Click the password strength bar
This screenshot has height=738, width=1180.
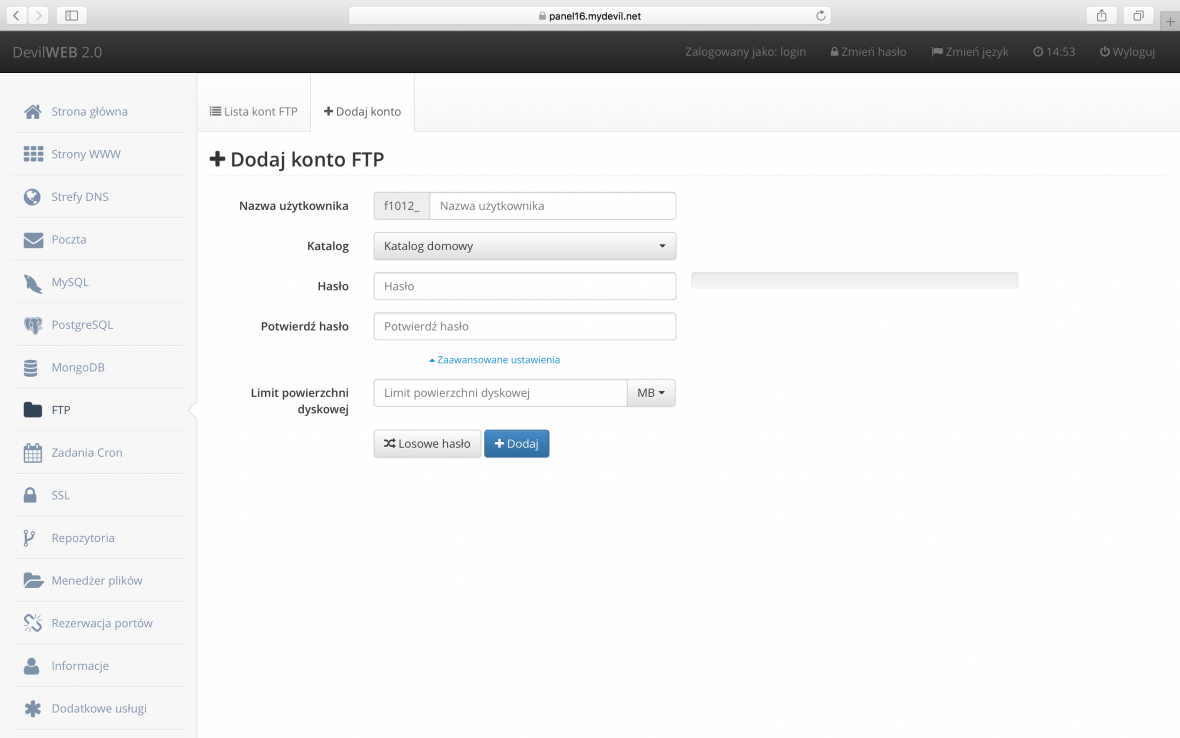pyautogui.click(x=854, y=281)
